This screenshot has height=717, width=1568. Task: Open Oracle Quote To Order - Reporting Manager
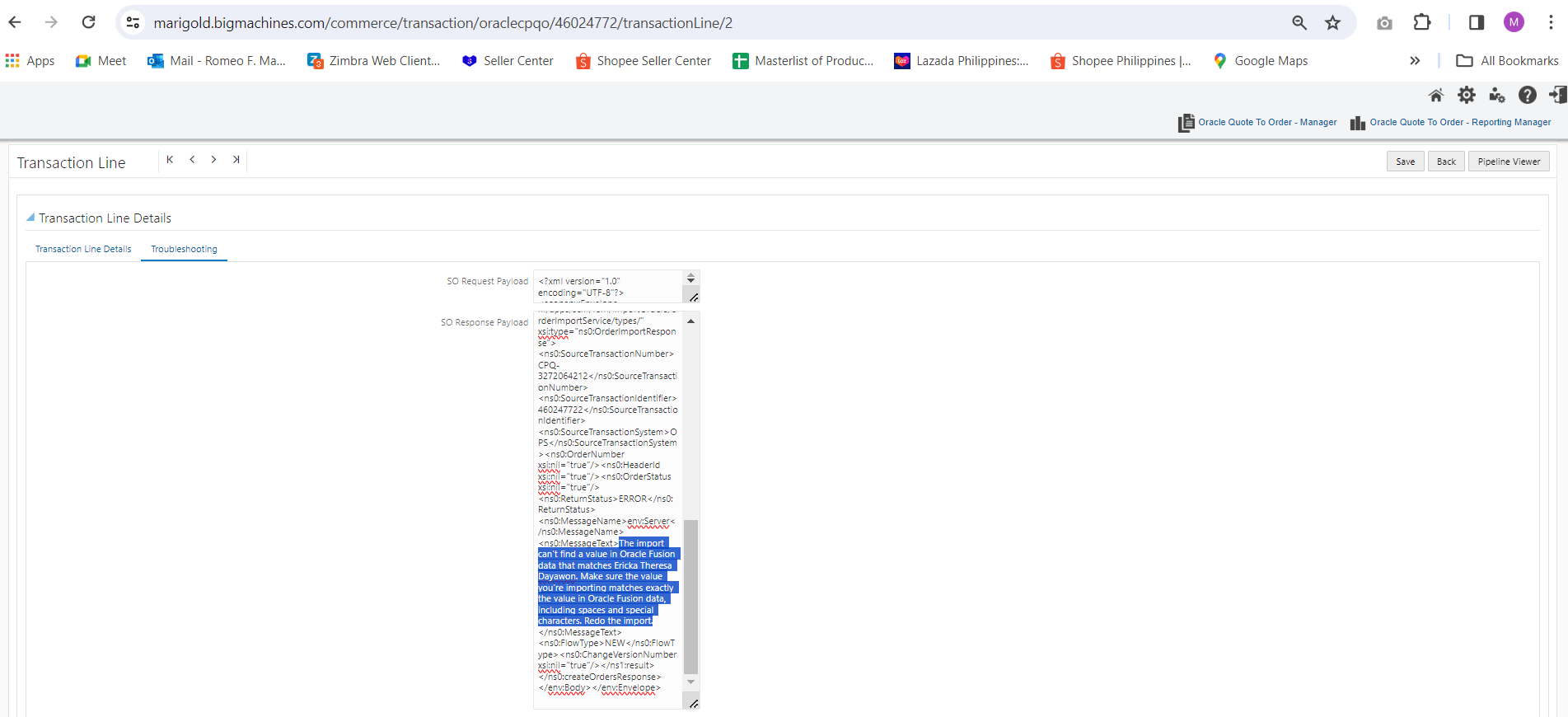(1451, 123)
